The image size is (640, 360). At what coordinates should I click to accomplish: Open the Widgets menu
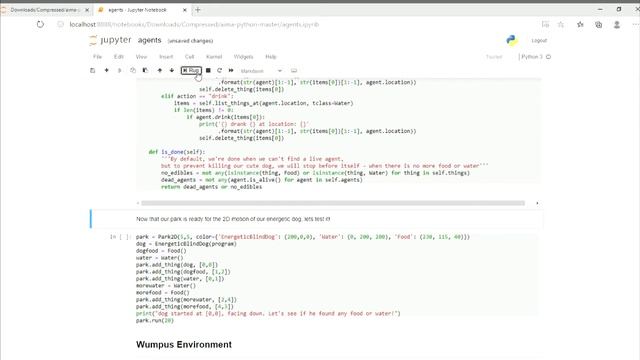pos(244,57)
